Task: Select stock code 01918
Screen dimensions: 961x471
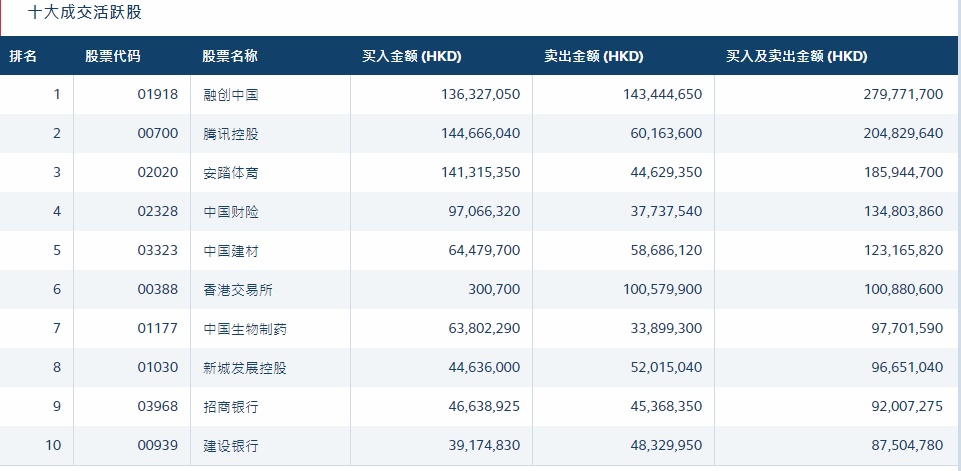Action: pyautogui.click(x=158, y=94)
